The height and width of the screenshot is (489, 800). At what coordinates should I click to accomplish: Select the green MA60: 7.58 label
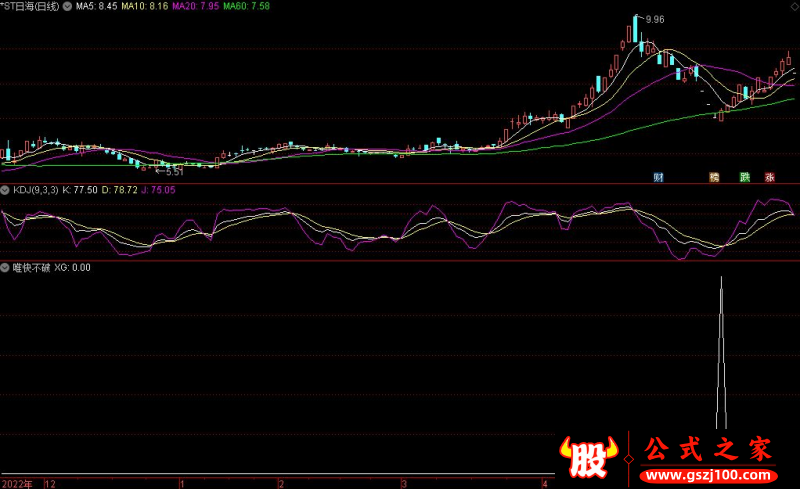245,6
